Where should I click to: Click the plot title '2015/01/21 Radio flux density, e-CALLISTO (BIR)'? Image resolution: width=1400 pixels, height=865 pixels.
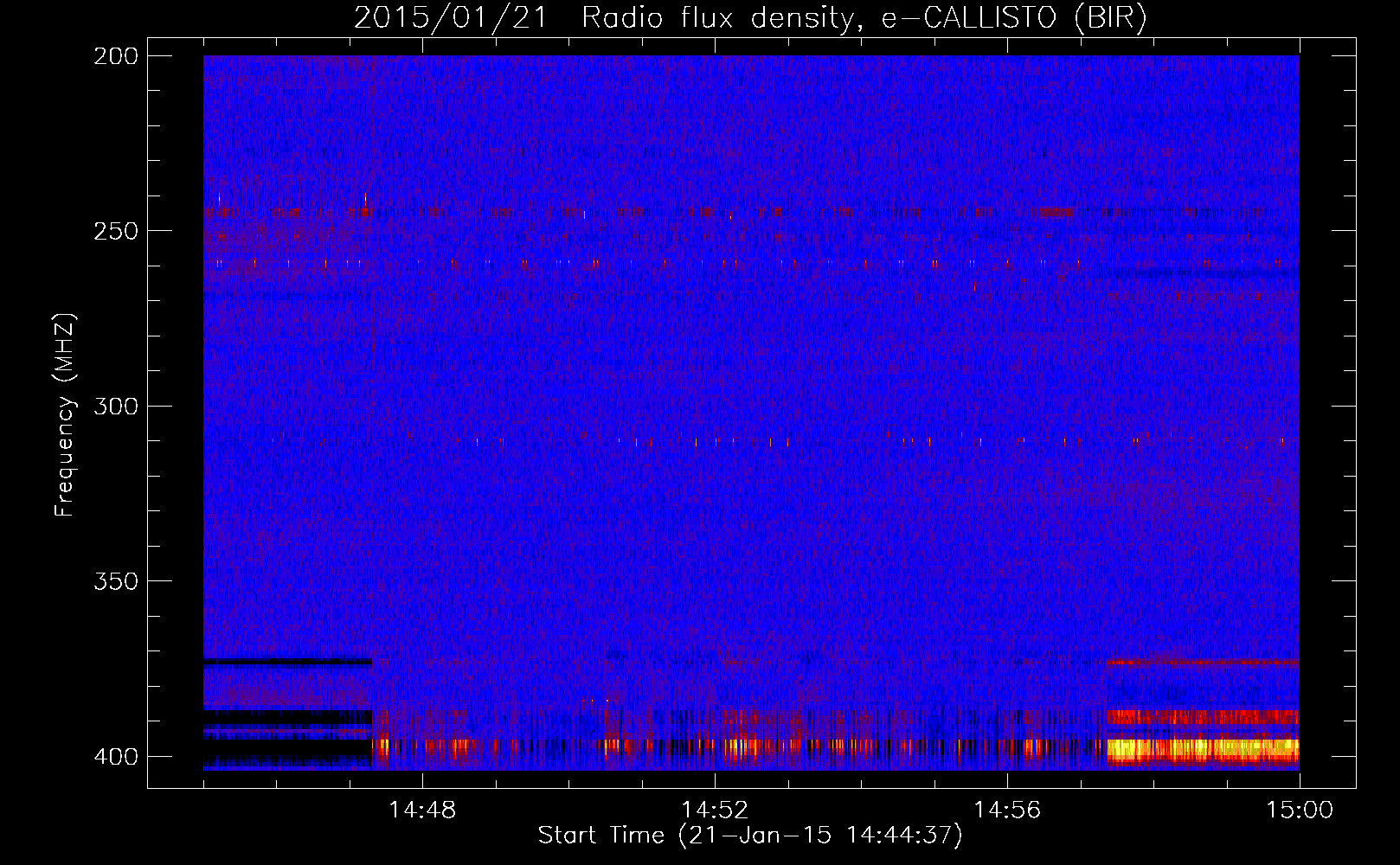750,17
